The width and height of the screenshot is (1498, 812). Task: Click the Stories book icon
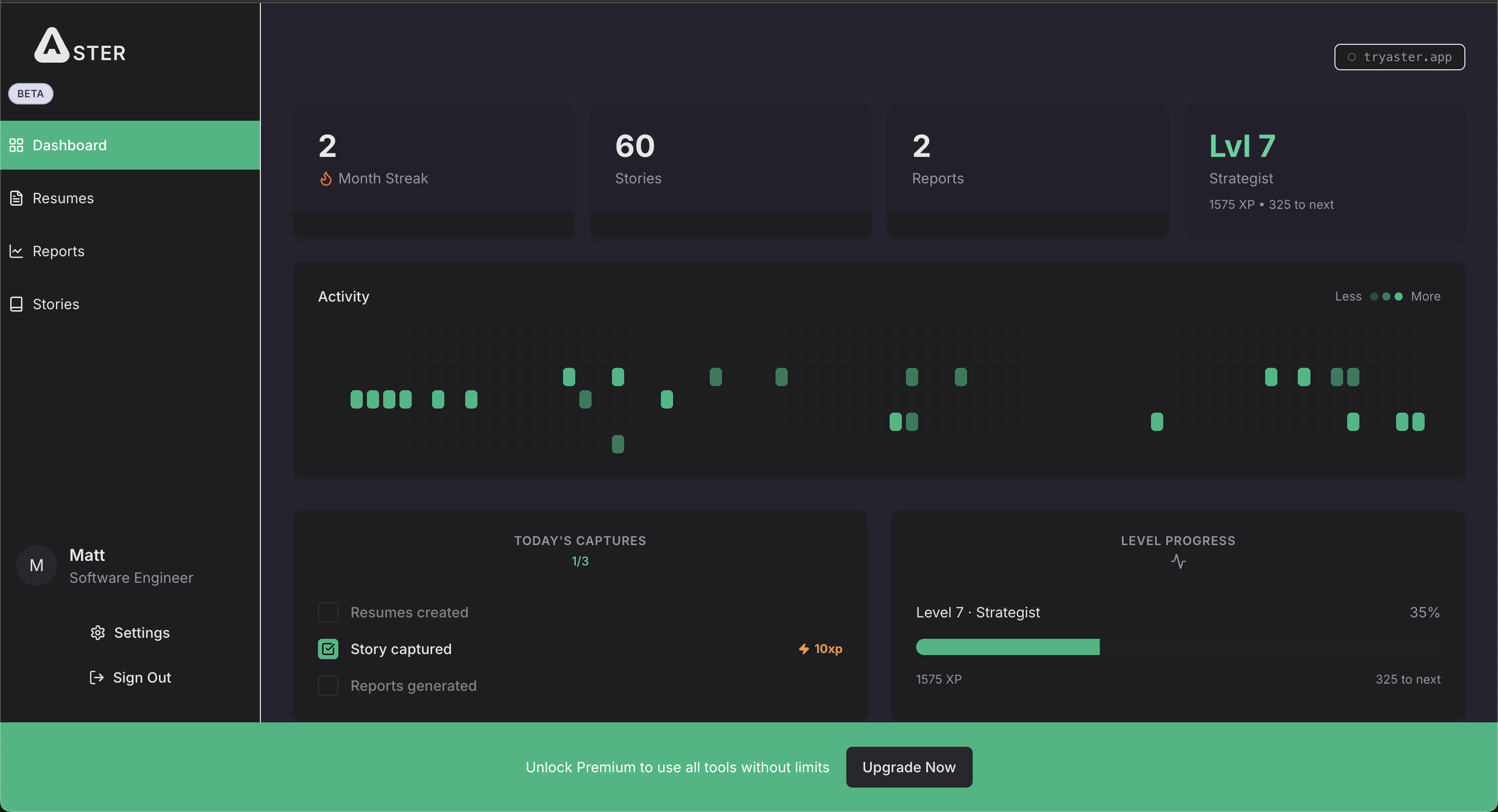click(16, 304)
